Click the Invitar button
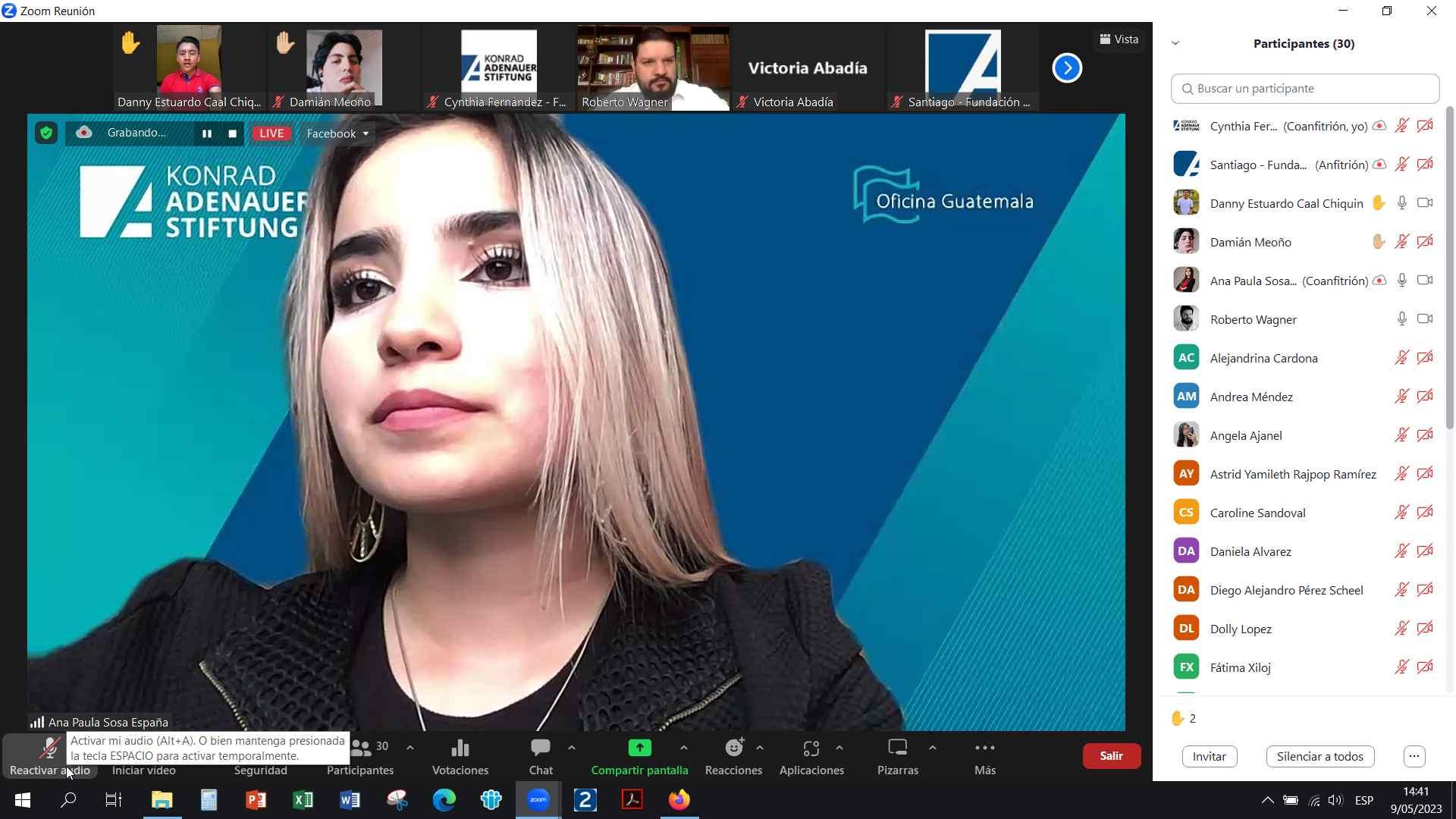 1209,756
